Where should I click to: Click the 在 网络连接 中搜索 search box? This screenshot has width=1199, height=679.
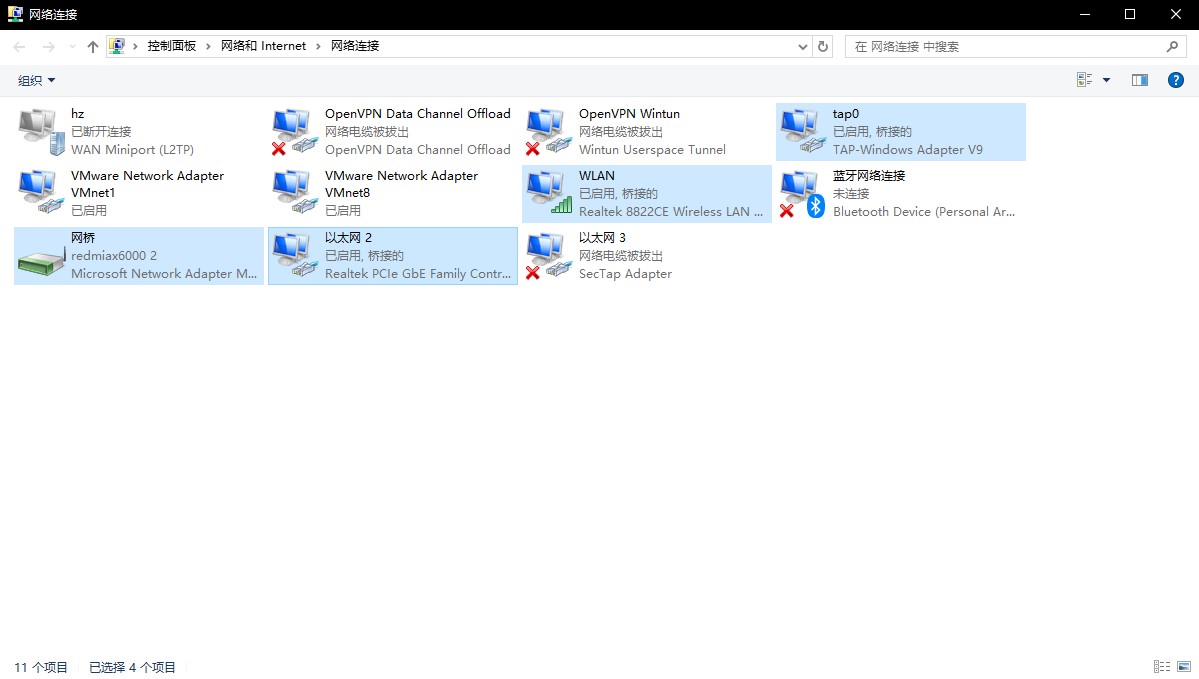[x=1005, y=46]
